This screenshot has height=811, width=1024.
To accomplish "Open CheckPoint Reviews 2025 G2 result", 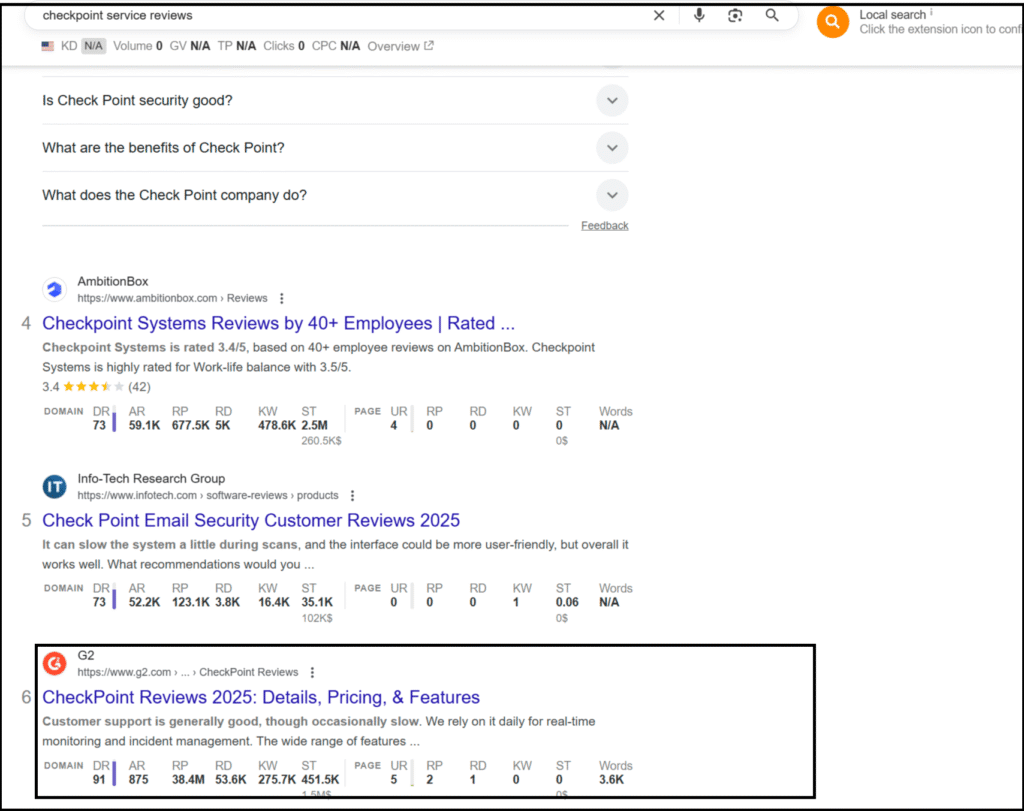I will point(261,697).
